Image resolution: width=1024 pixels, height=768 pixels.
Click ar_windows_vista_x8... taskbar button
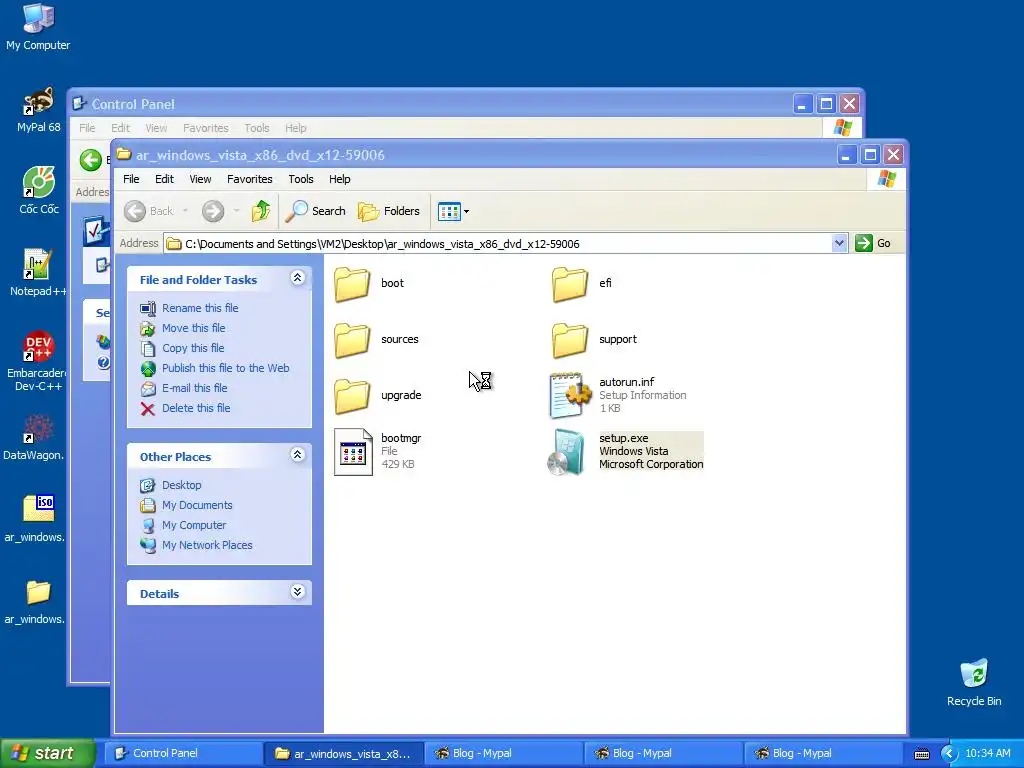[344, 753]
